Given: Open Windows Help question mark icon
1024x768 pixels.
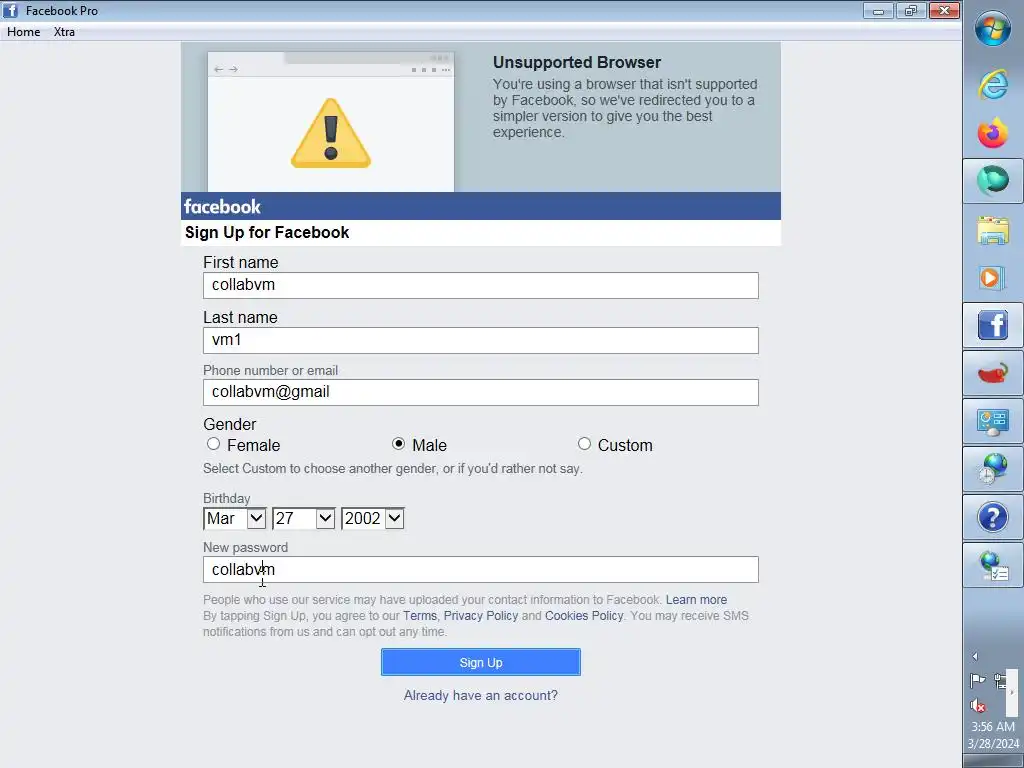Looking at the screenshot, I should pyautogui.click(x=993, y=517).
